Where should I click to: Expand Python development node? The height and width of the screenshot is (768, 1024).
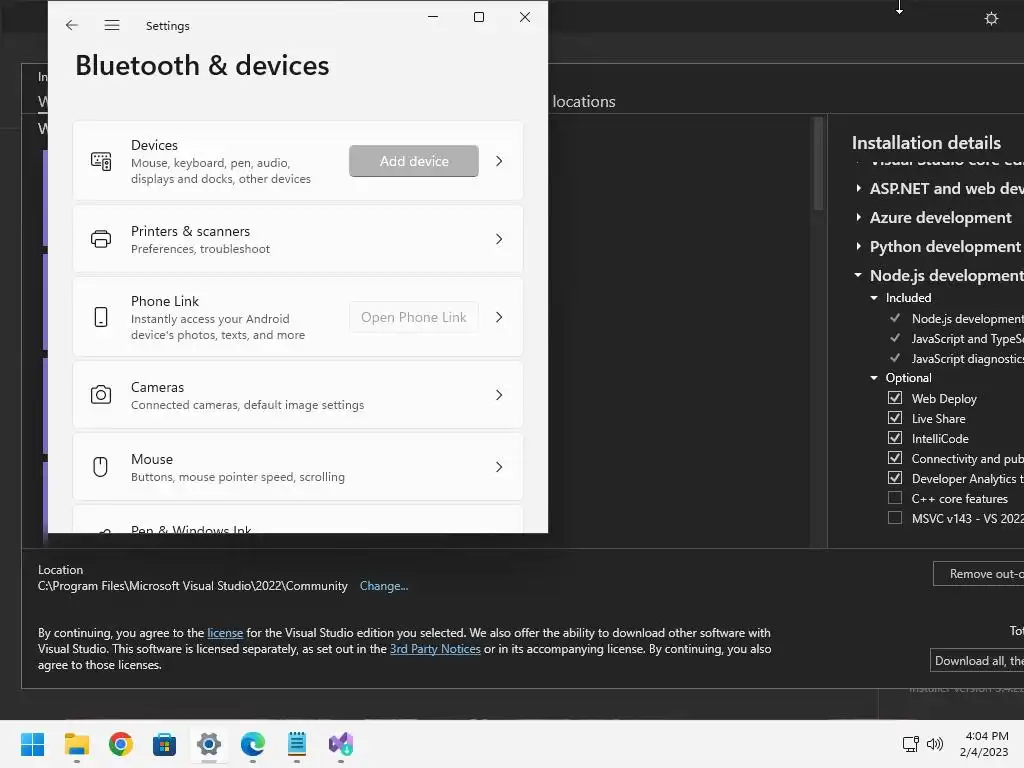point(859,246)
